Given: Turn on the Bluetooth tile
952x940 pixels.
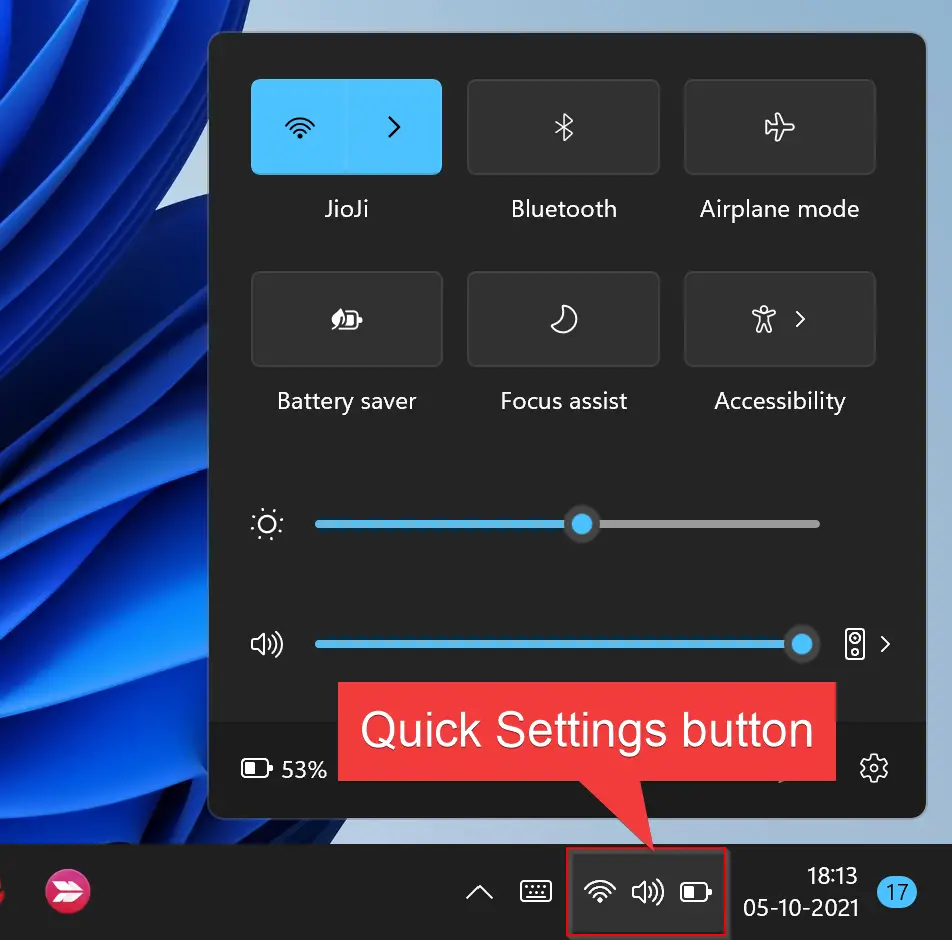Looking at the screenshot, I should [x=563, y=128].
